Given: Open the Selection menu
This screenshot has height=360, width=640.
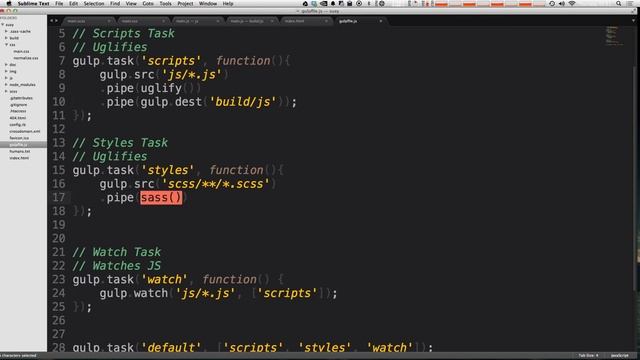Looking at the screenshot, I should [x=94, y=4].
